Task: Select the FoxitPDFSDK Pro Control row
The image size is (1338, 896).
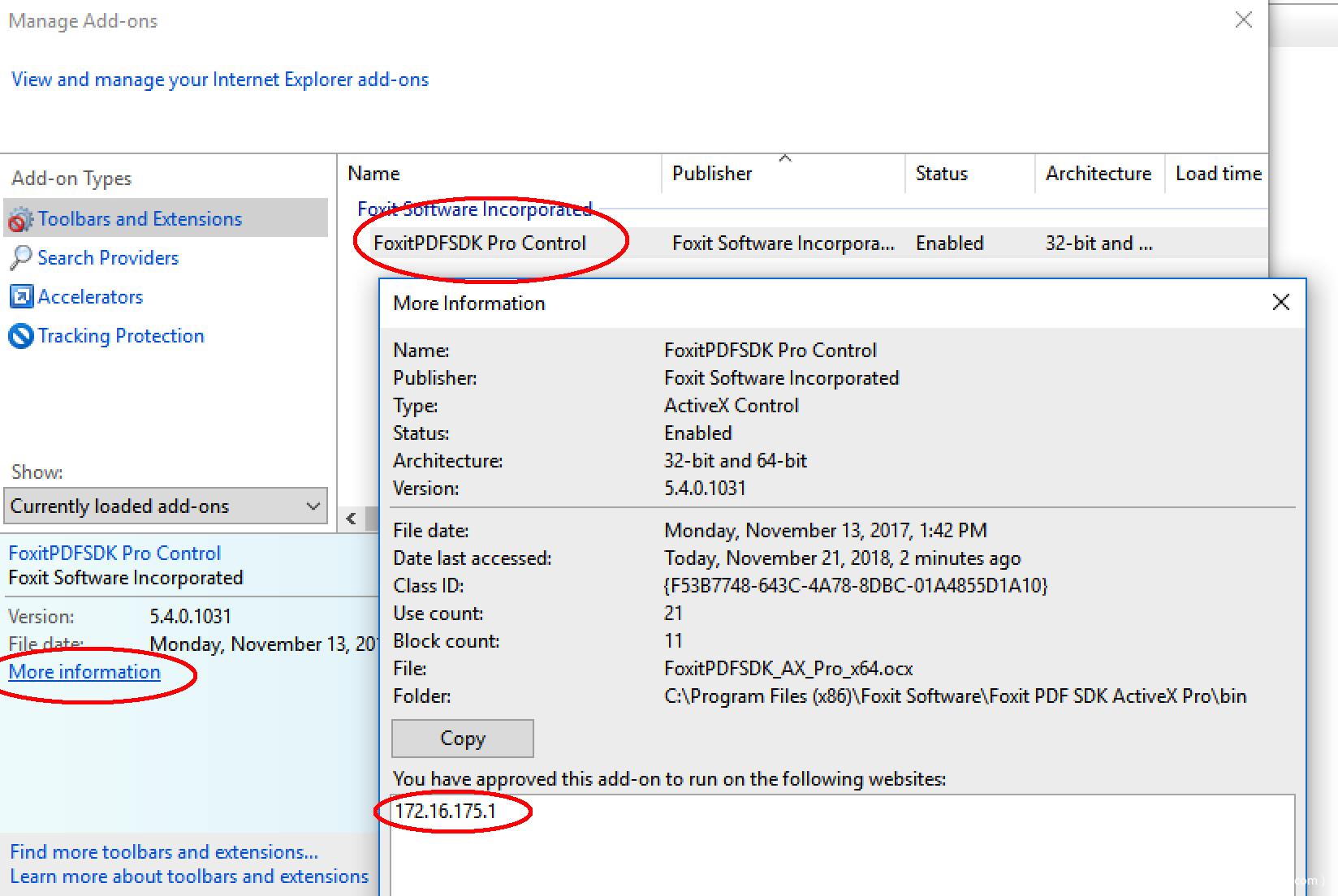Action: pos(479,243)
